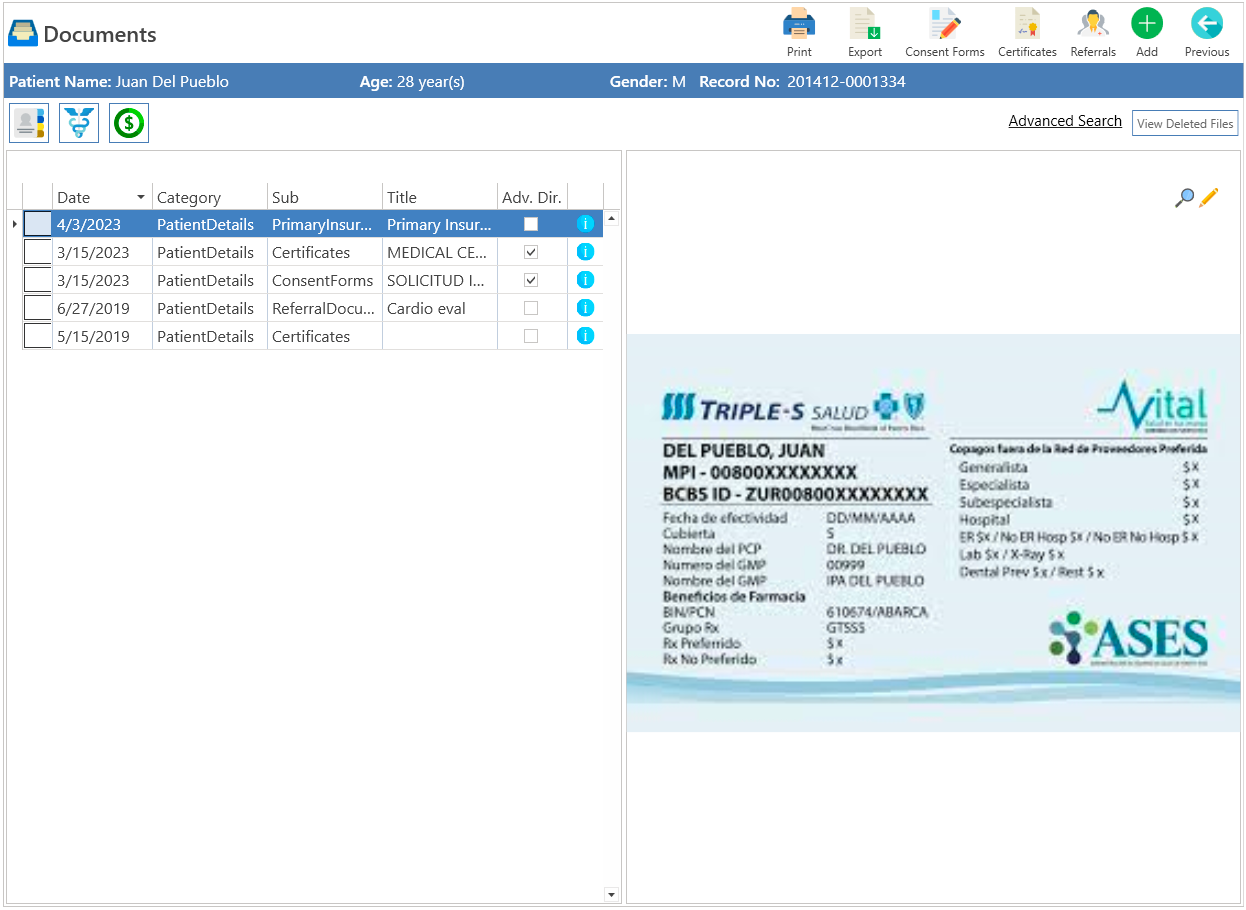Open the Date column sort dropdown arrow
The image size is (1246, 910).
pos(141,197)
